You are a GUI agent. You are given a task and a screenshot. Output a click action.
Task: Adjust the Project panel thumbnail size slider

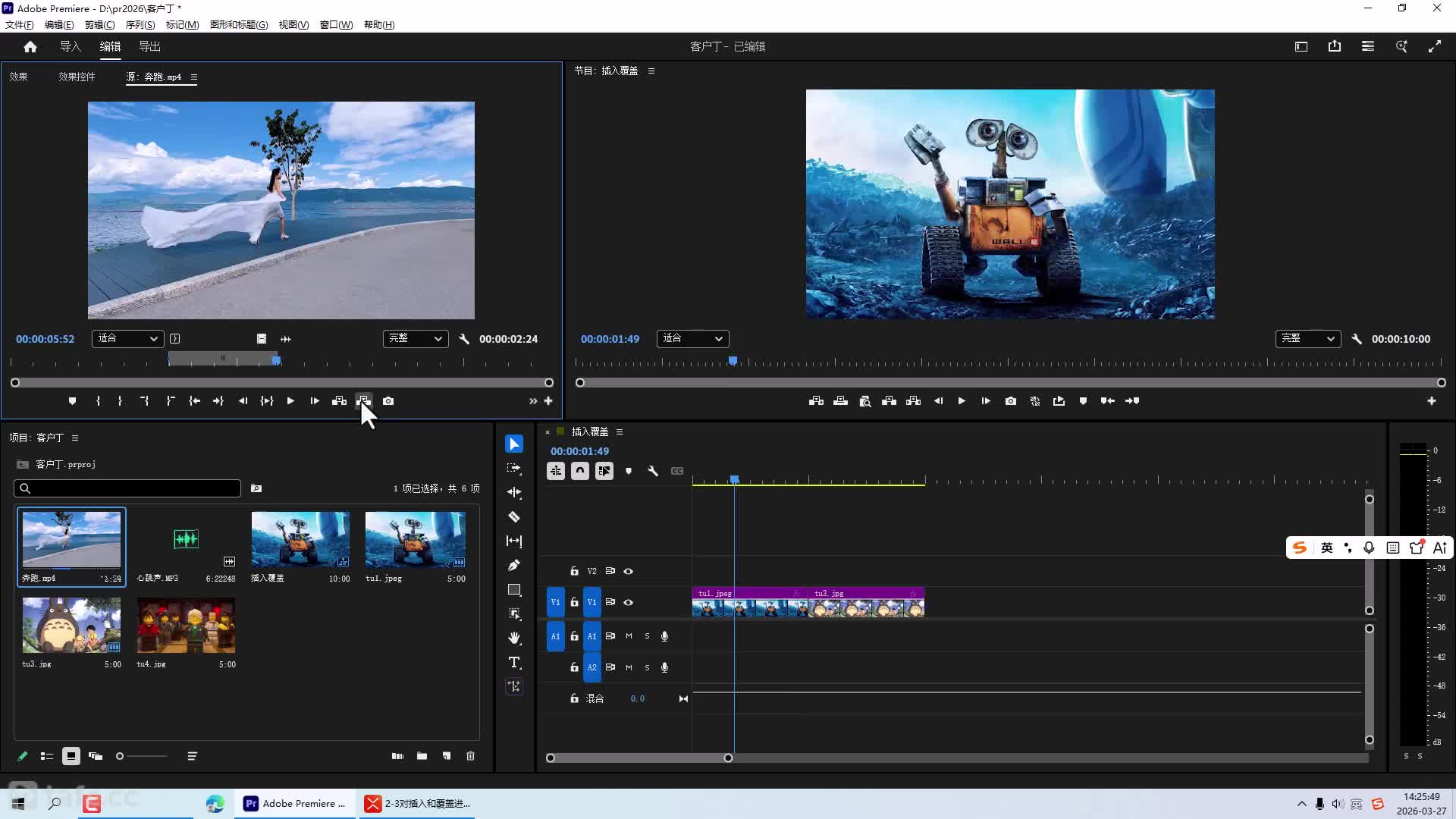[141, 756]
